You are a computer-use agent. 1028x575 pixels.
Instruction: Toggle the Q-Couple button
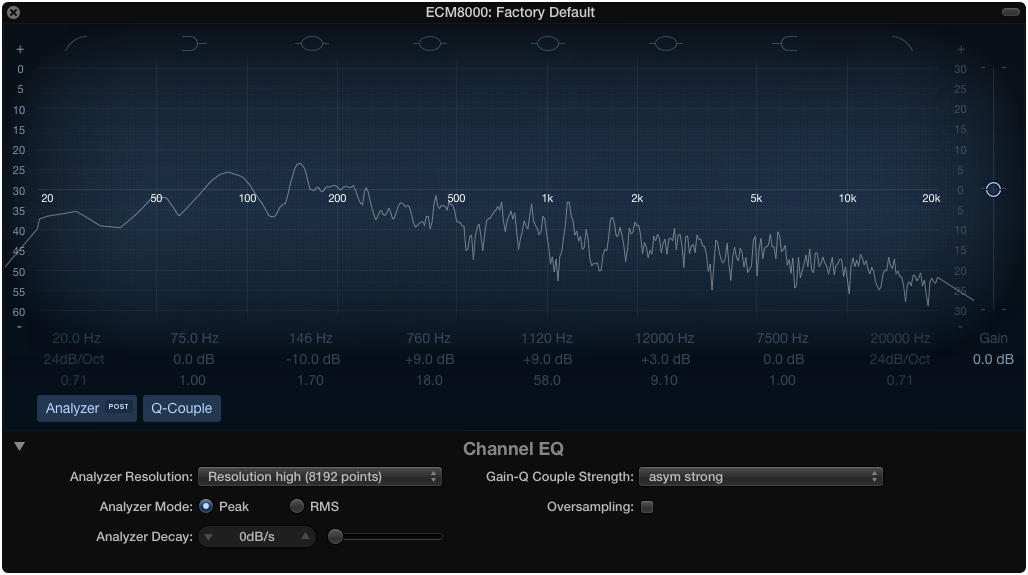coord(182,408)
